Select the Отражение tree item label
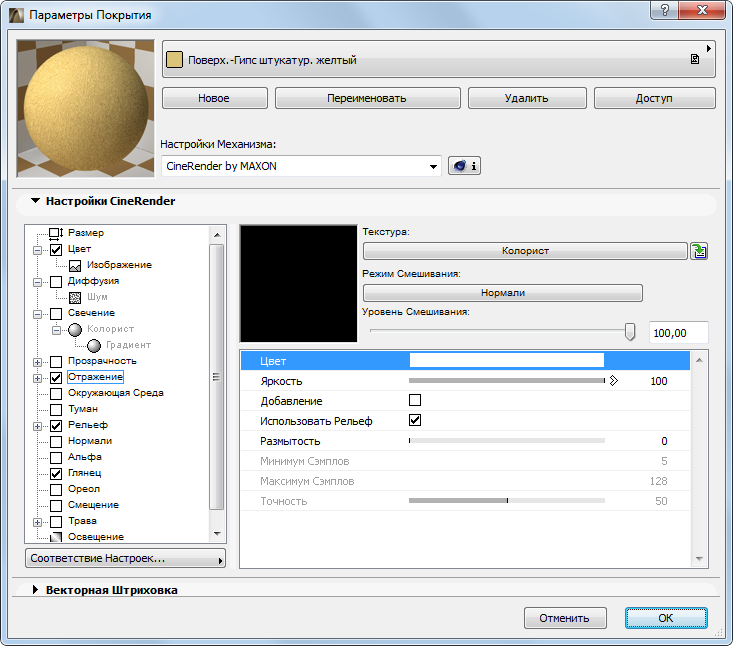The image size is (733, 646). [95, 377]
